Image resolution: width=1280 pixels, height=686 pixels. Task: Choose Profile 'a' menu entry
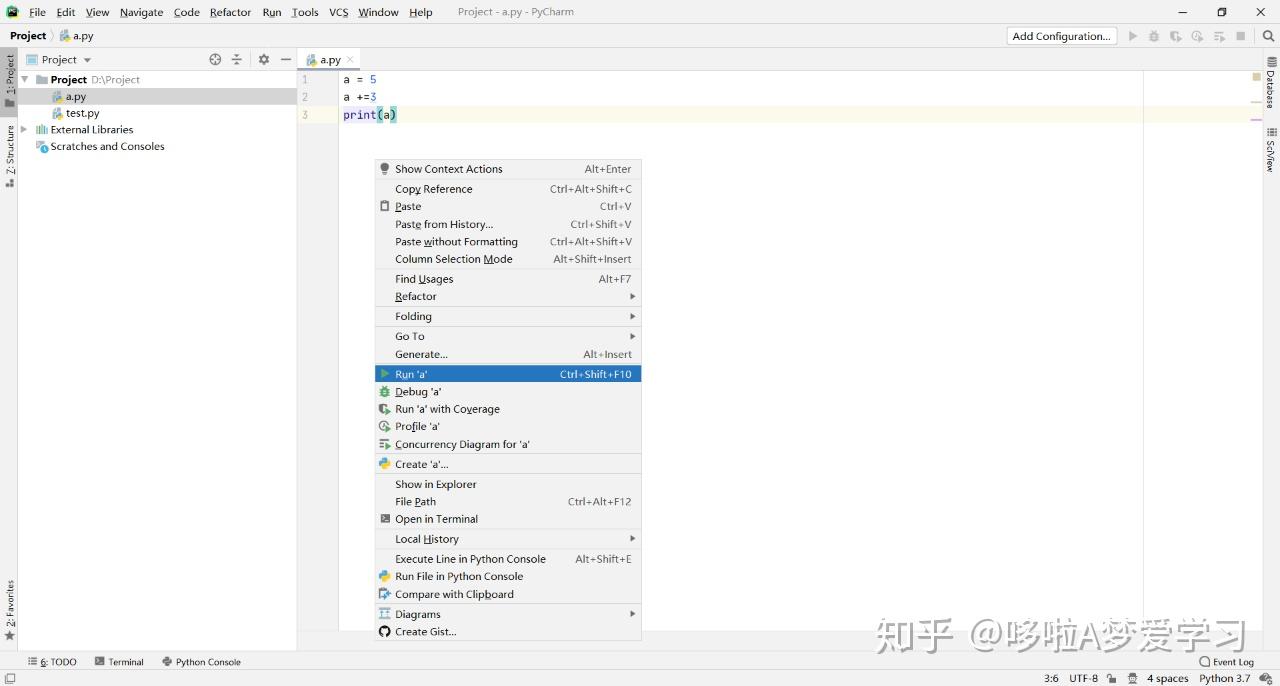point(508,426)
